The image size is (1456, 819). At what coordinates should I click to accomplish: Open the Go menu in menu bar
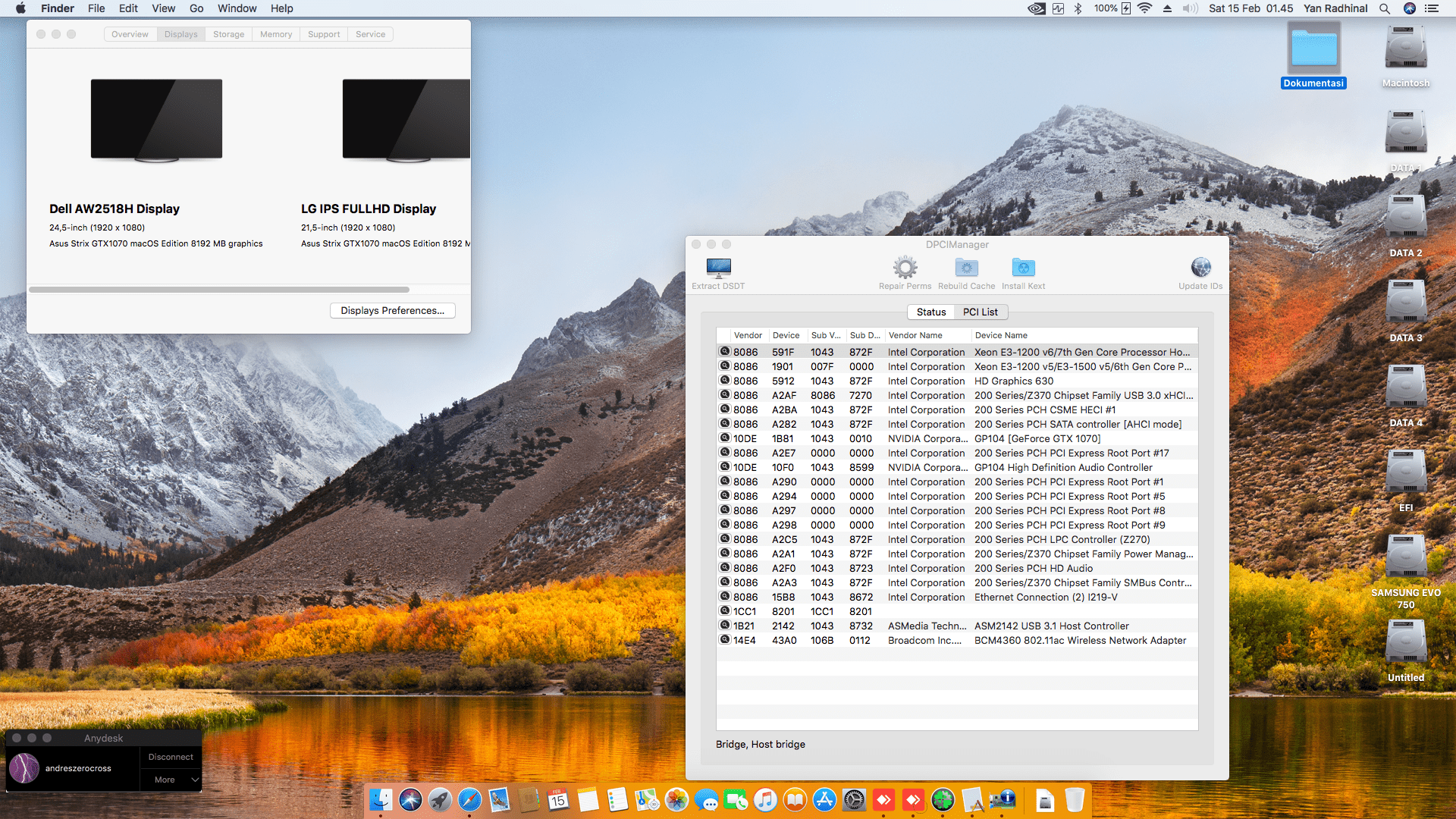196,8
